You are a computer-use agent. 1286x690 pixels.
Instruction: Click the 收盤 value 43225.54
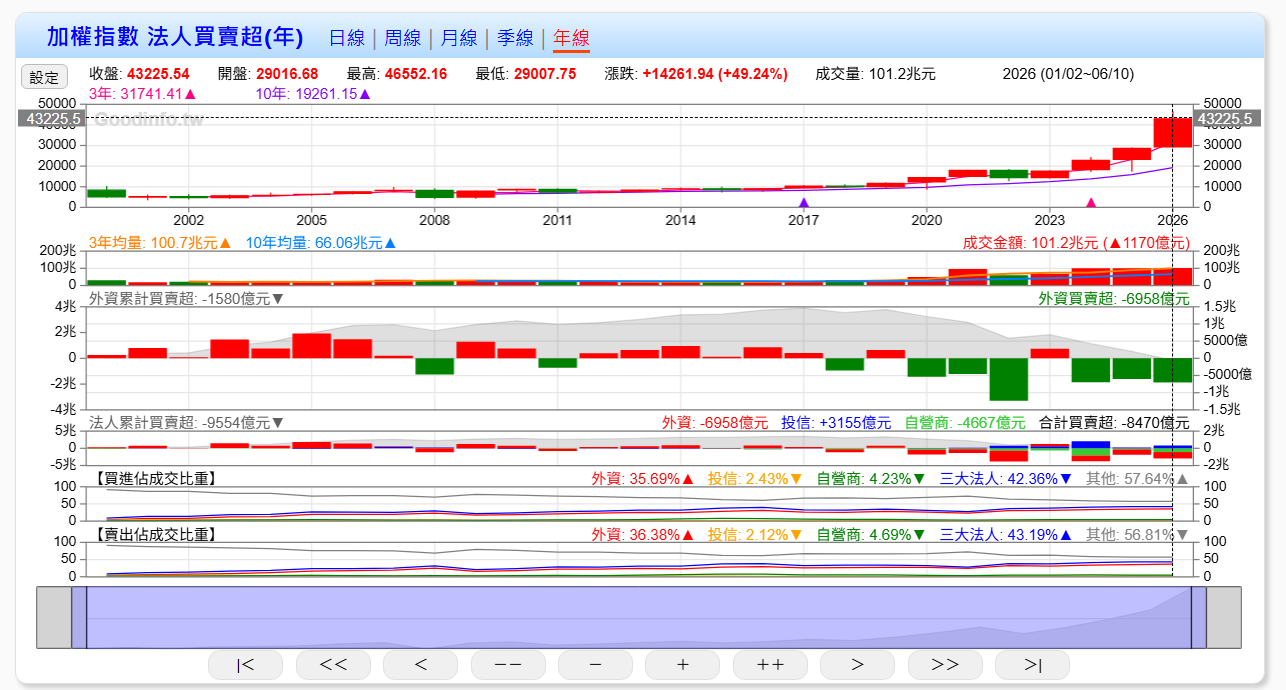click(158, 74)
